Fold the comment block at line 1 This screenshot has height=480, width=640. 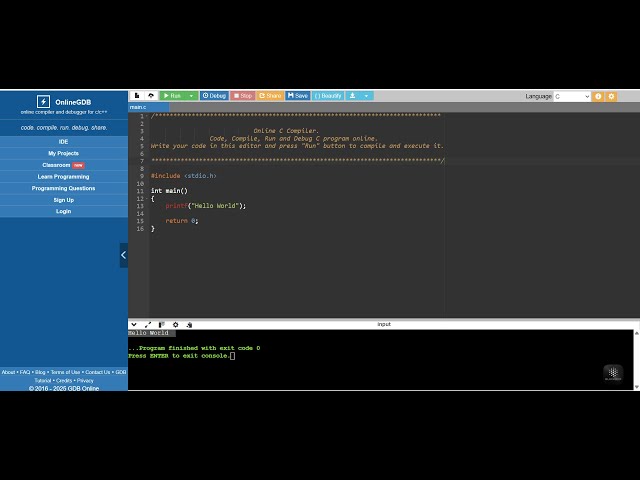tap(147, 116)
